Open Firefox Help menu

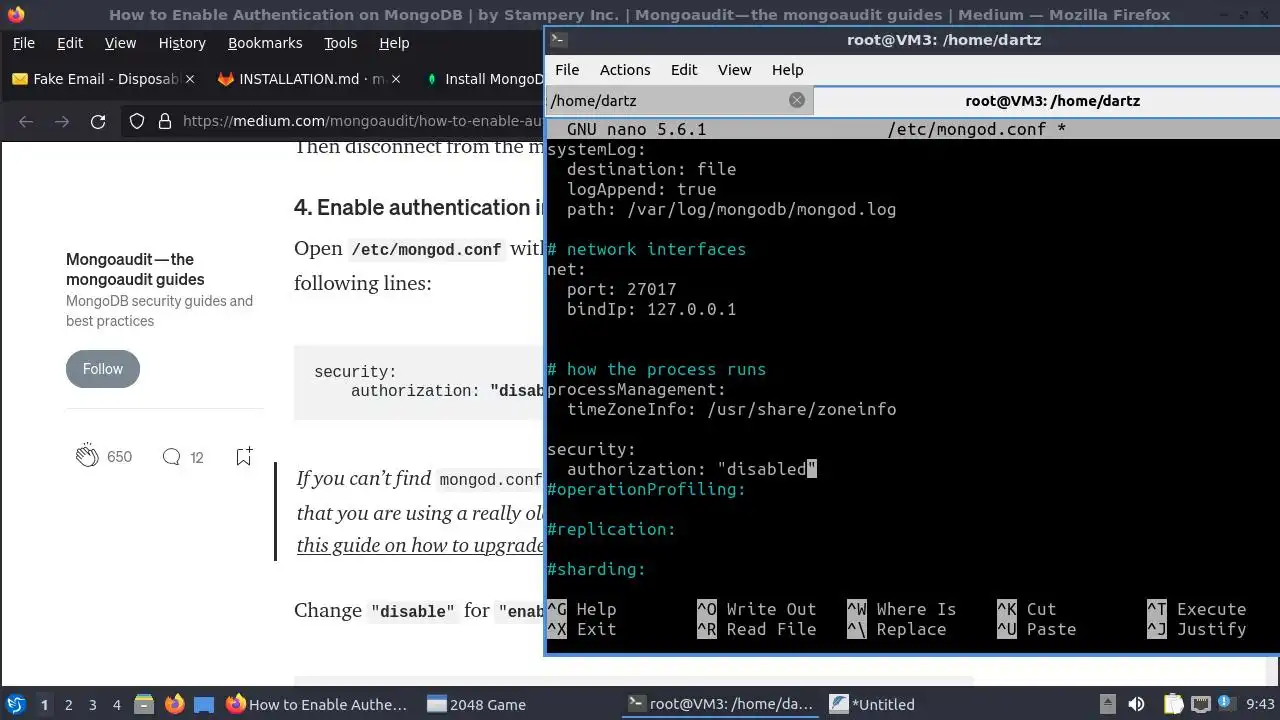[394, 43]
